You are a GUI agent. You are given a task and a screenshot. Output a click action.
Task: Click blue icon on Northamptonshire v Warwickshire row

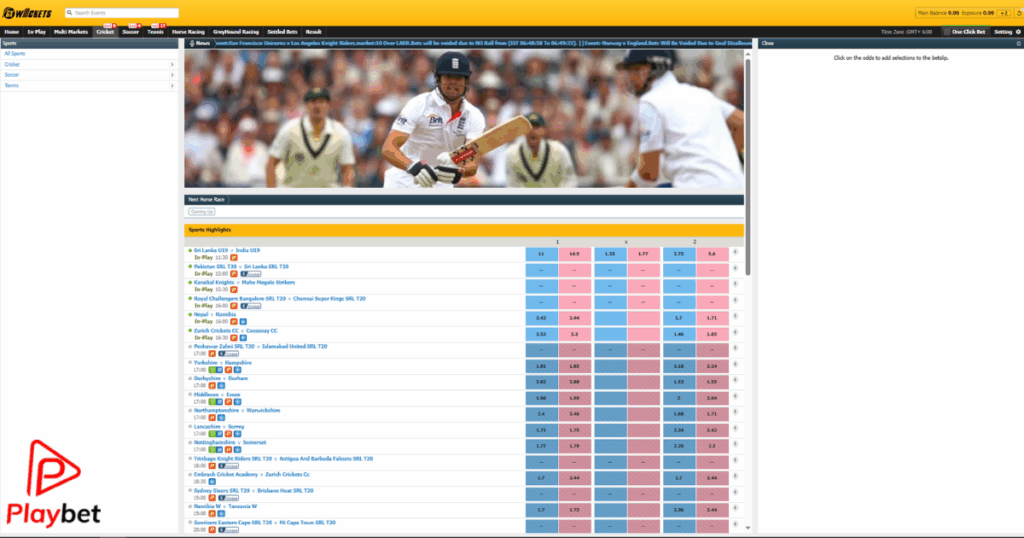(x=221, y=418)
